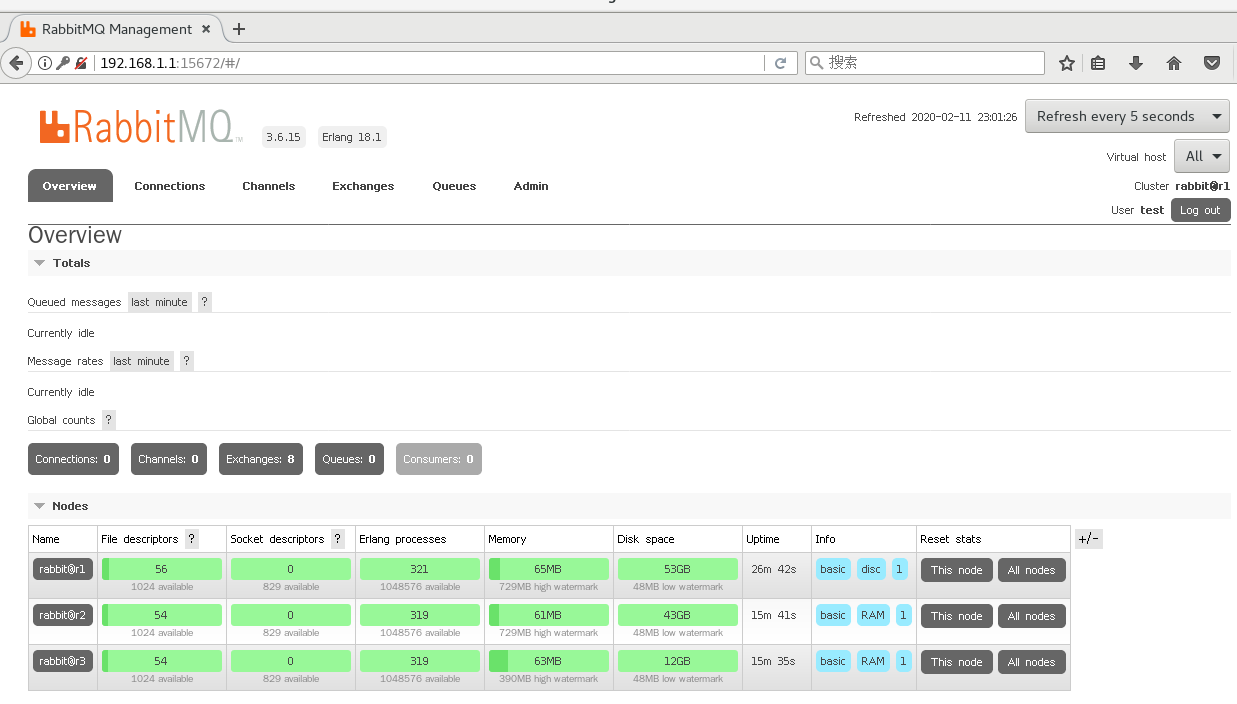Click the browser back arrow button
Image resolution: width=1237 pixels, height=704 pixels.
click(x=15, y=63)
